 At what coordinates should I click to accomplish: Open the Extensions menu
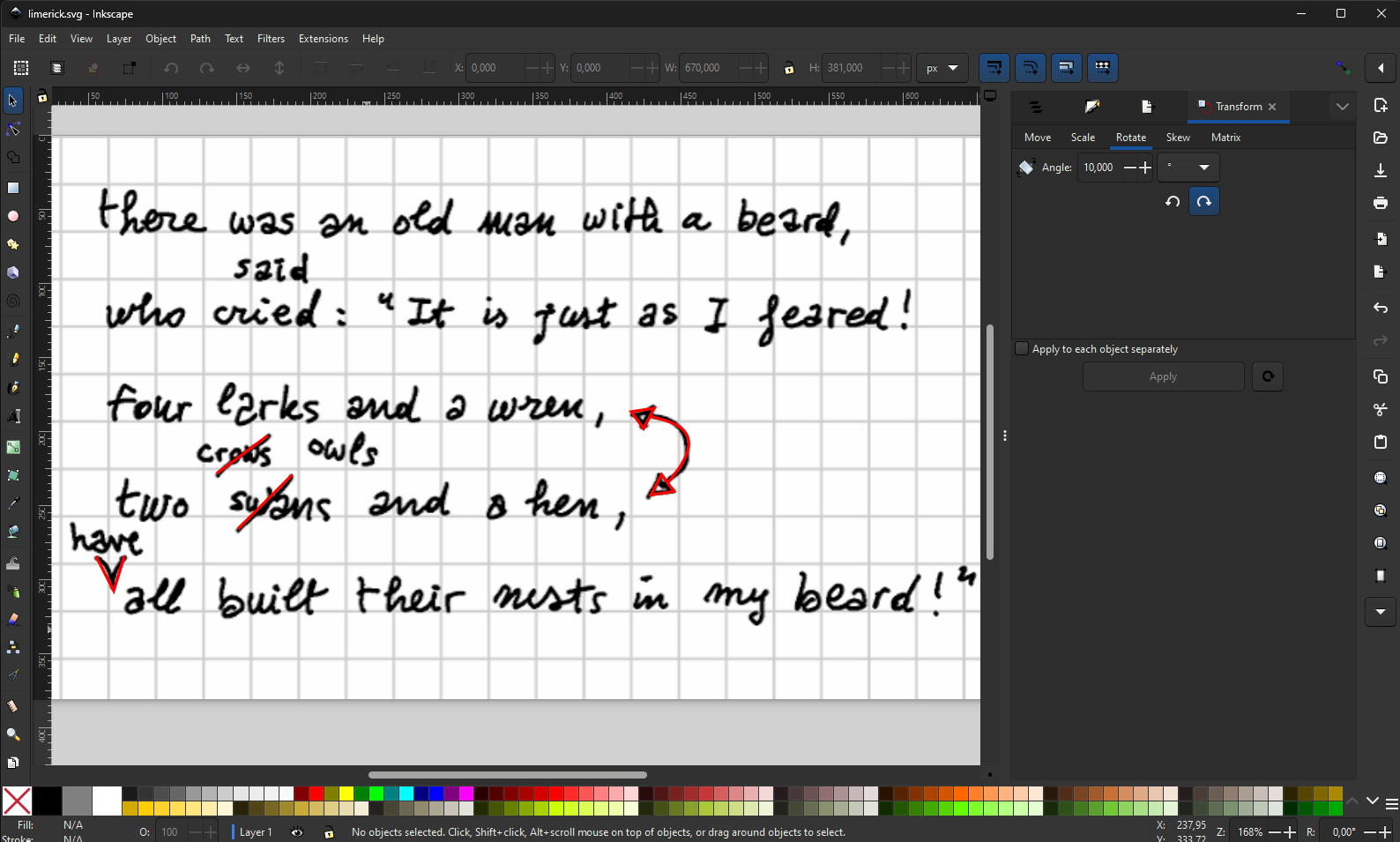[x=323, y=39]
